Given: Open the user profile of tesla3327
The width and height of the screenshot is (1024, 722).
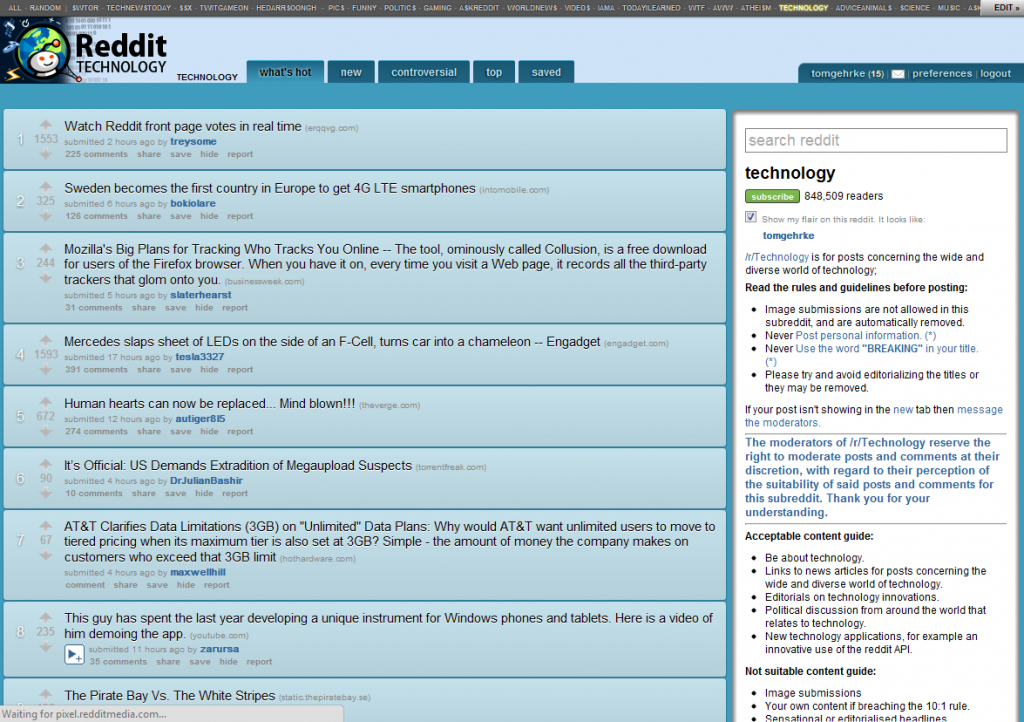Looking at the screenshot, I should [x=199, y=357].
